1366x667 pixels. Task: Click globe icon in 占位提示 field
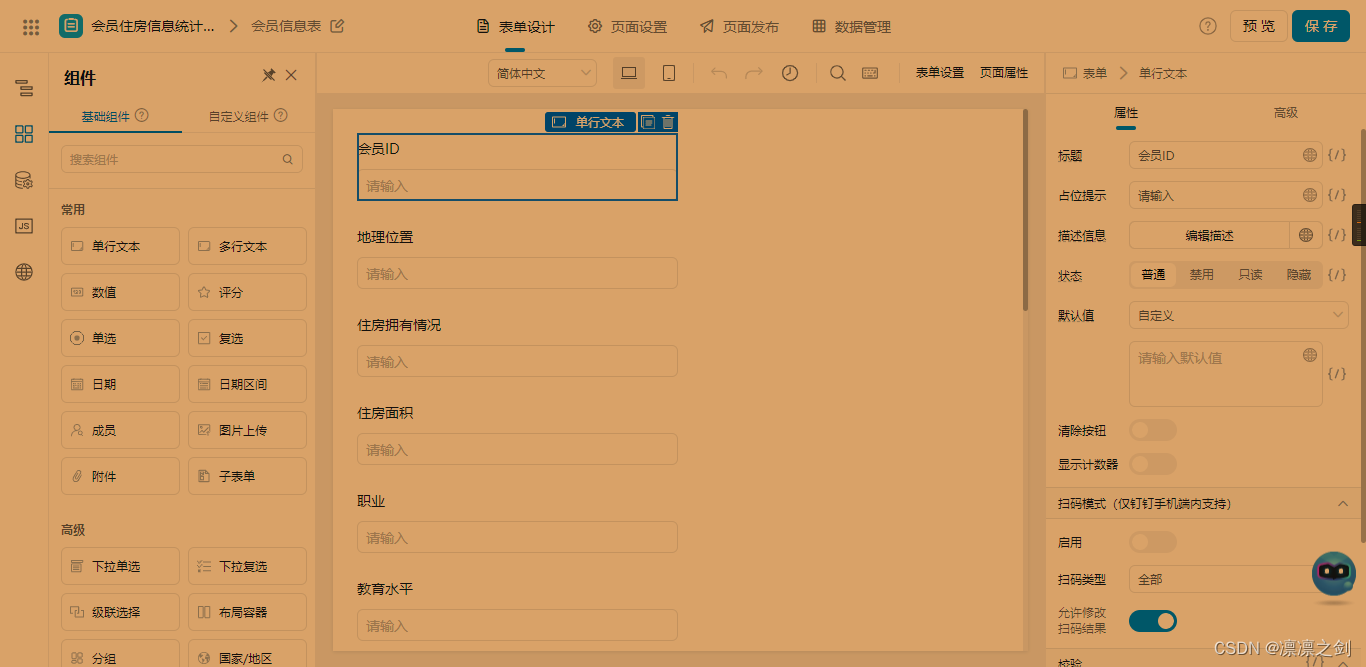(x=1310, y=195)
